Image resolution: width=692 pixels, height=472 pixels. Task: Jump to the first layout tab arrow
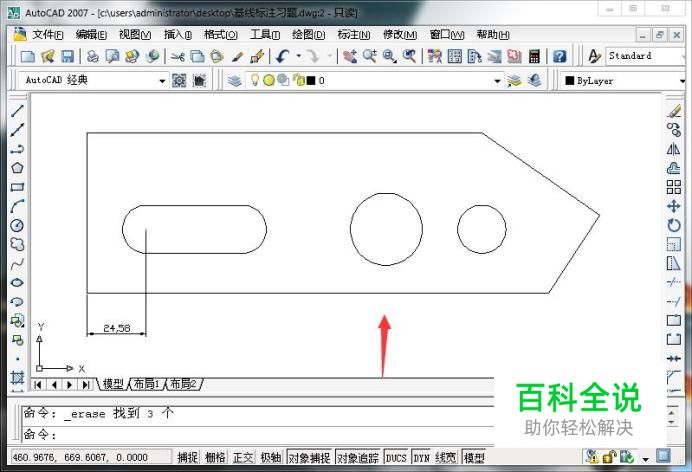pyautogui.click(x=38, y=385)
